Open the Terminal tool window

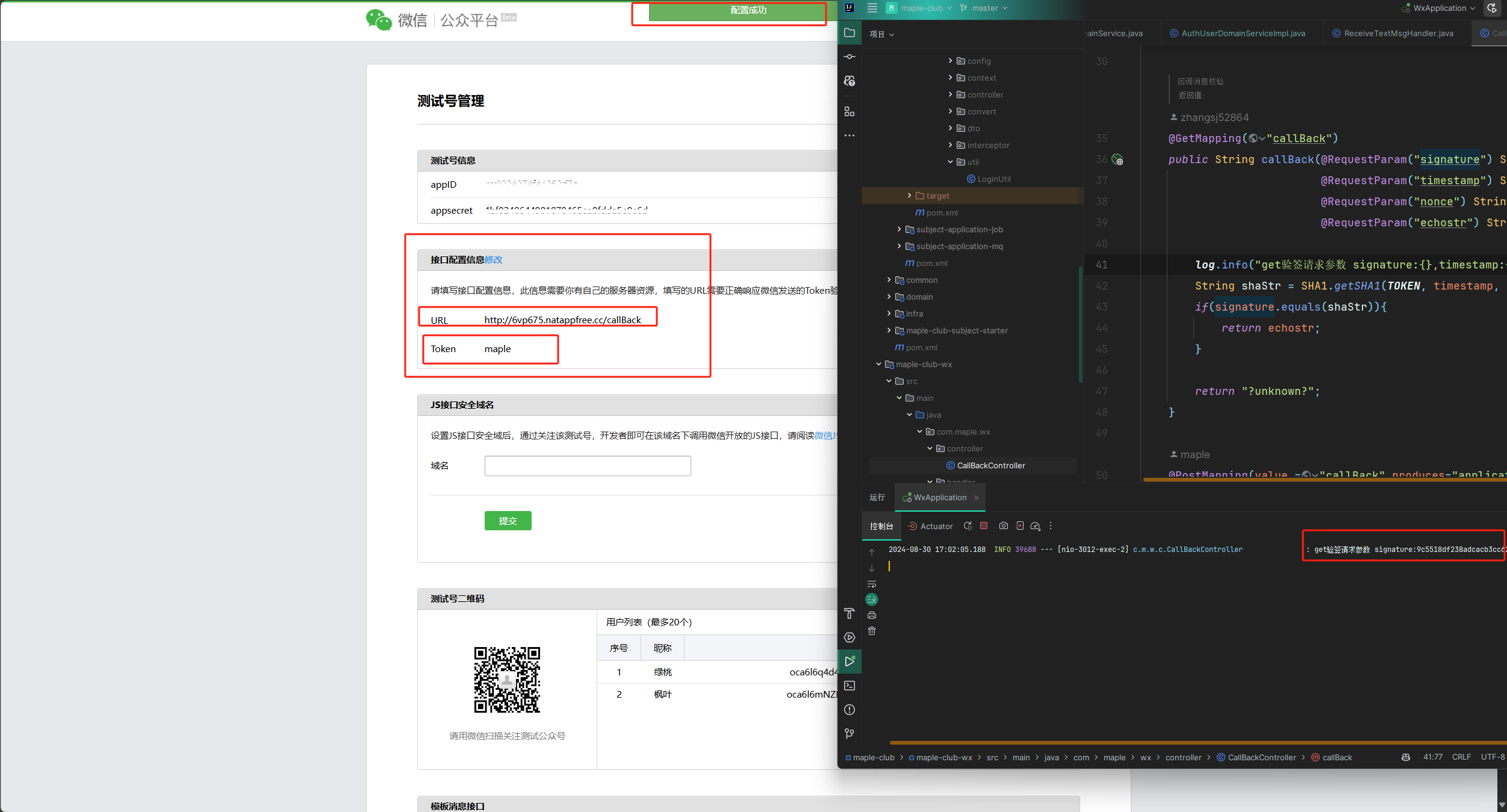(x=850, y=686)
